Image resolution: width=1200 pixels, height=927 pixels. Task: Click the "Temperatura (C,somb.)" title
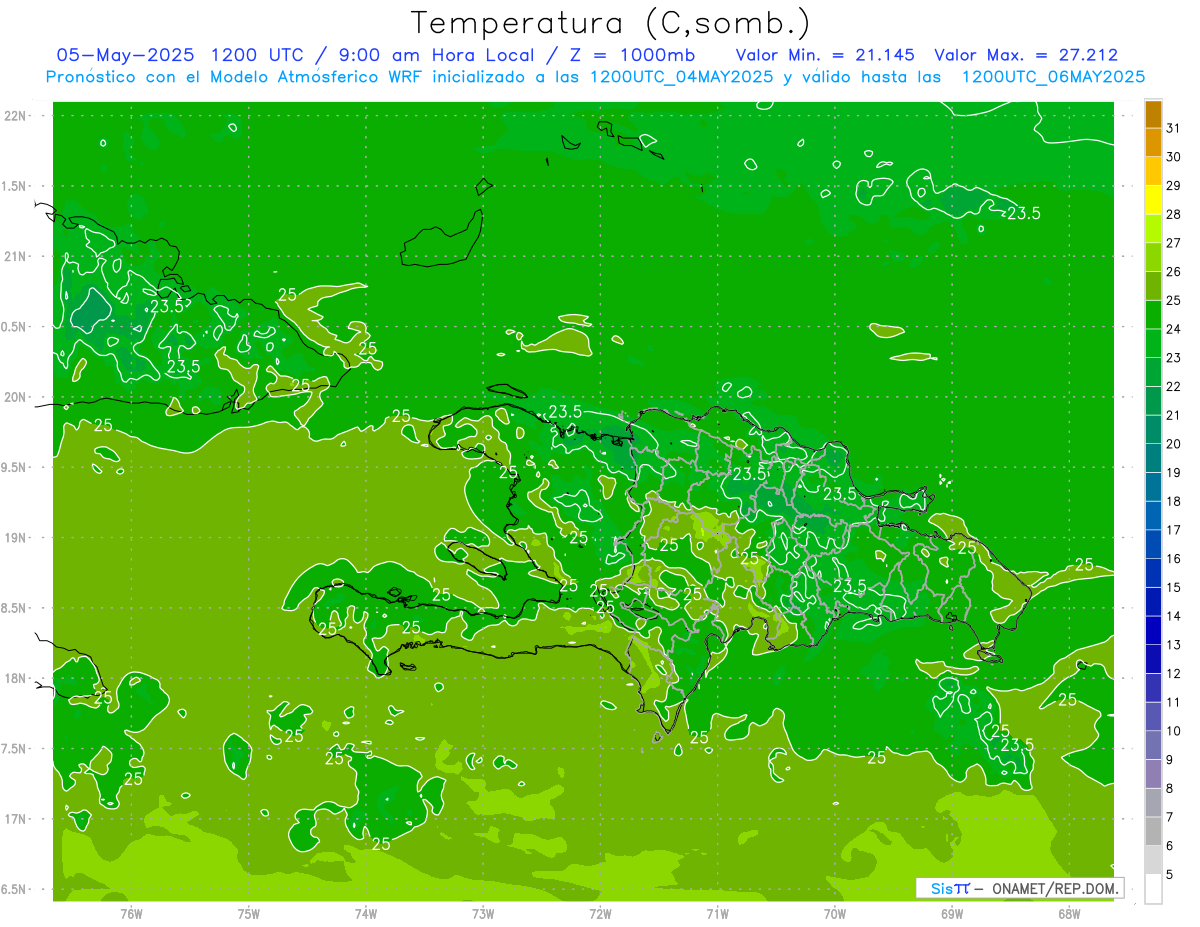[611, 23]
